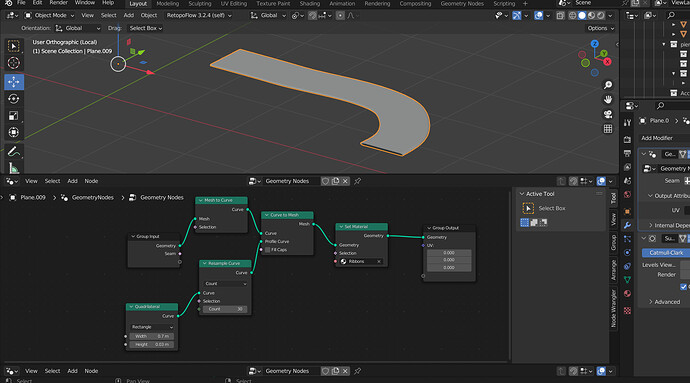
Task: Click the pan hand viewport gizmo
Action: click(608, 99)
